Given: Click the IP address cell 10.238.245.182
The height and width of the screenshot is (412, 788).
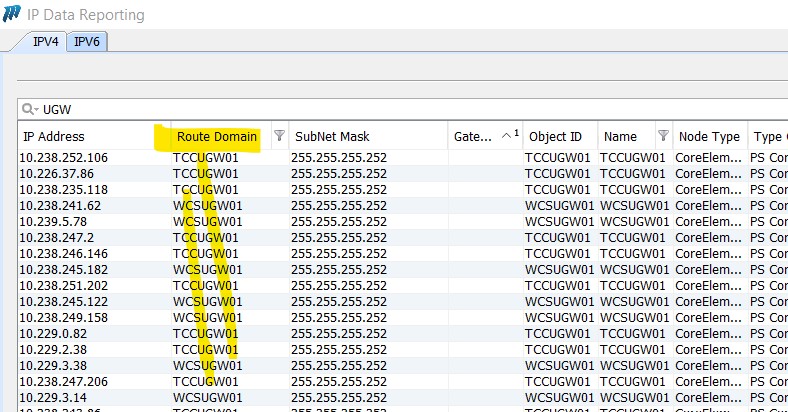Looking at the screenshot, I should (65, 270).
